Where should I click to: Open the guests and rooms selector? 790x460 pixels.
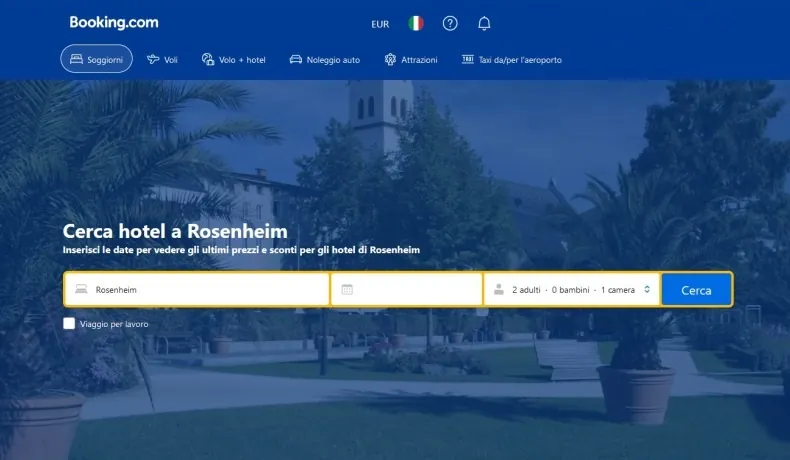point(572,289)
